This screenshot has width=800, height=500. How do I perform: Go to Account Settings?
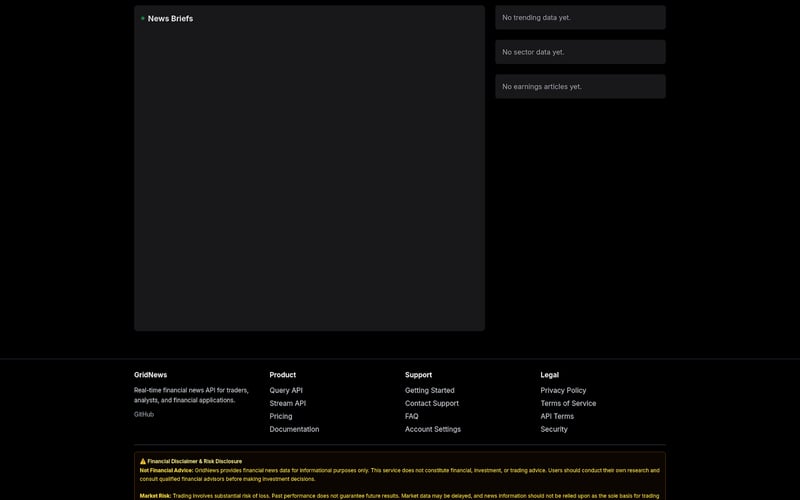click(x=433, y=429)
